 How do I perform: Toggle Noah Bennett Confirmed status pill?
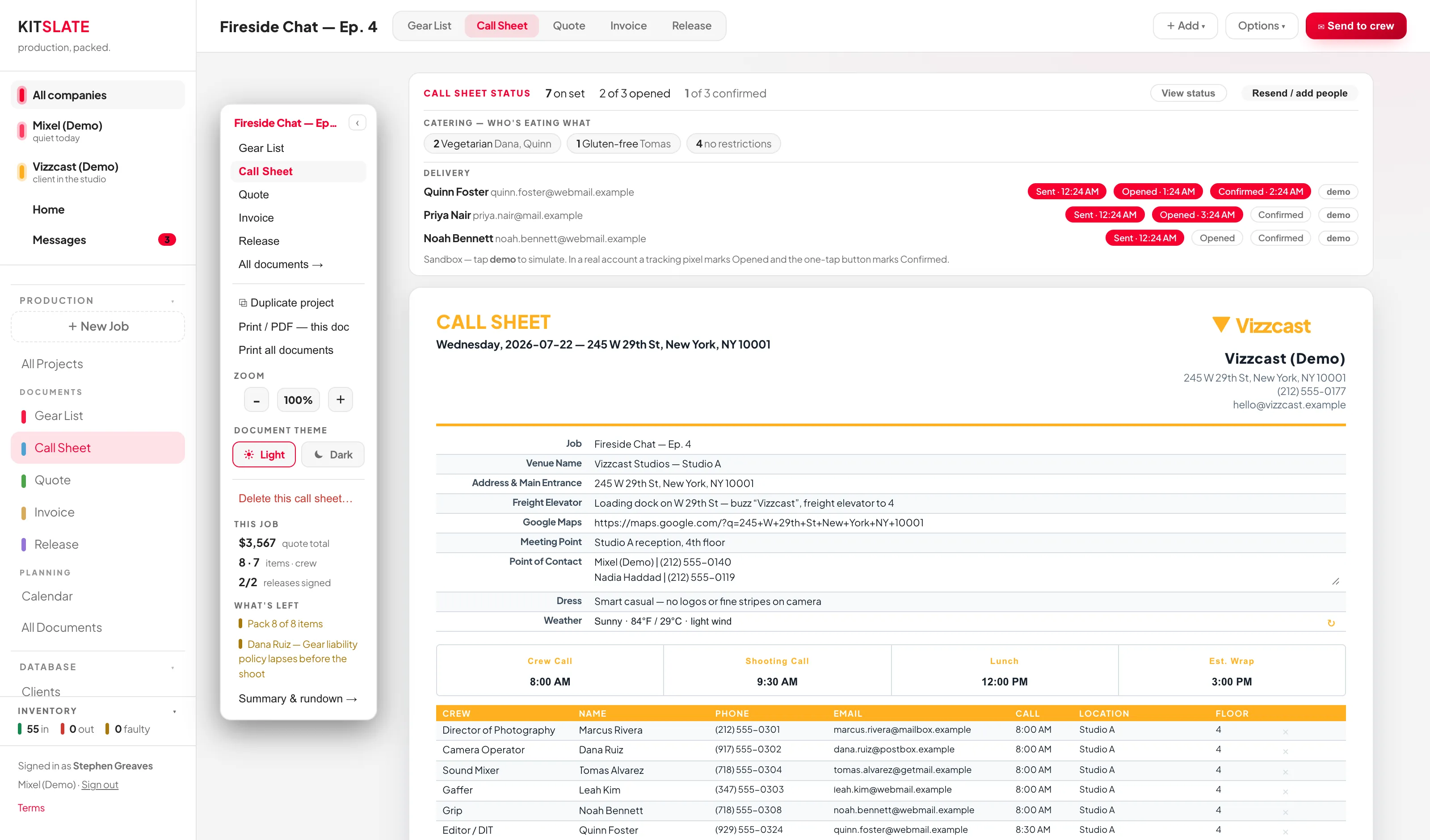1280,239
